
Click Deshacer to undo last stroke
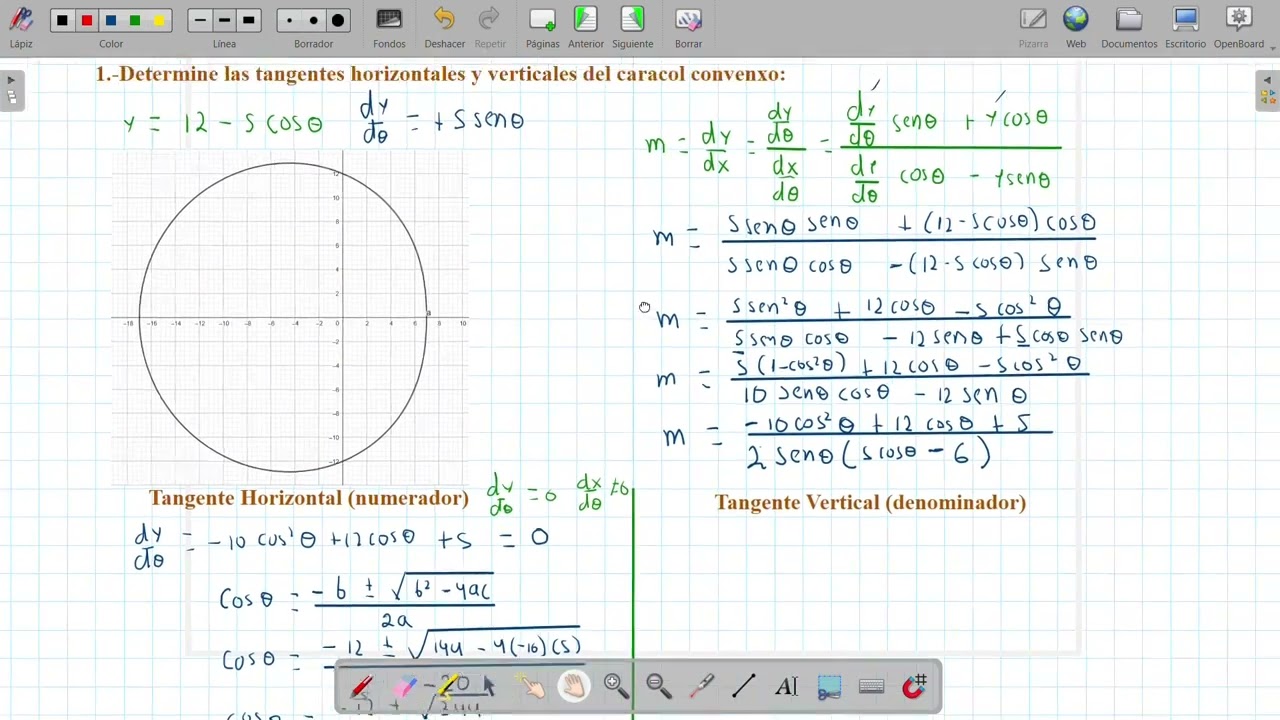click(x=444, y=27)
